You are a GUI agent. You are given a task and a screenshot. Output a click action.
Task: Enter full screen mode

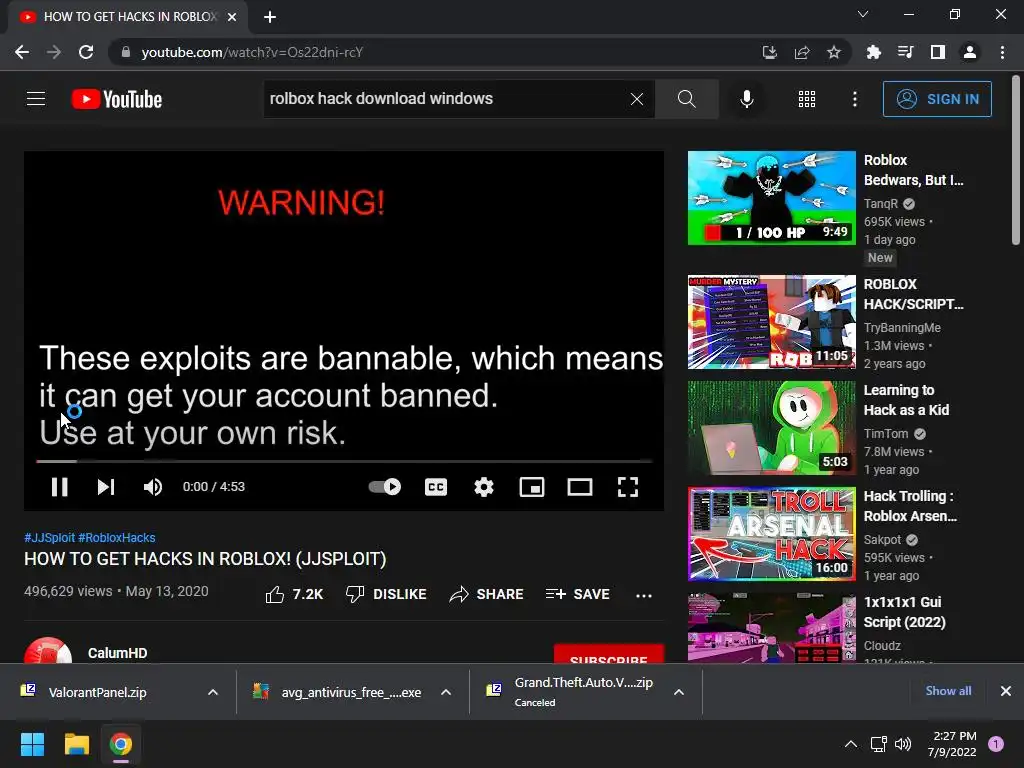point(628,487)
